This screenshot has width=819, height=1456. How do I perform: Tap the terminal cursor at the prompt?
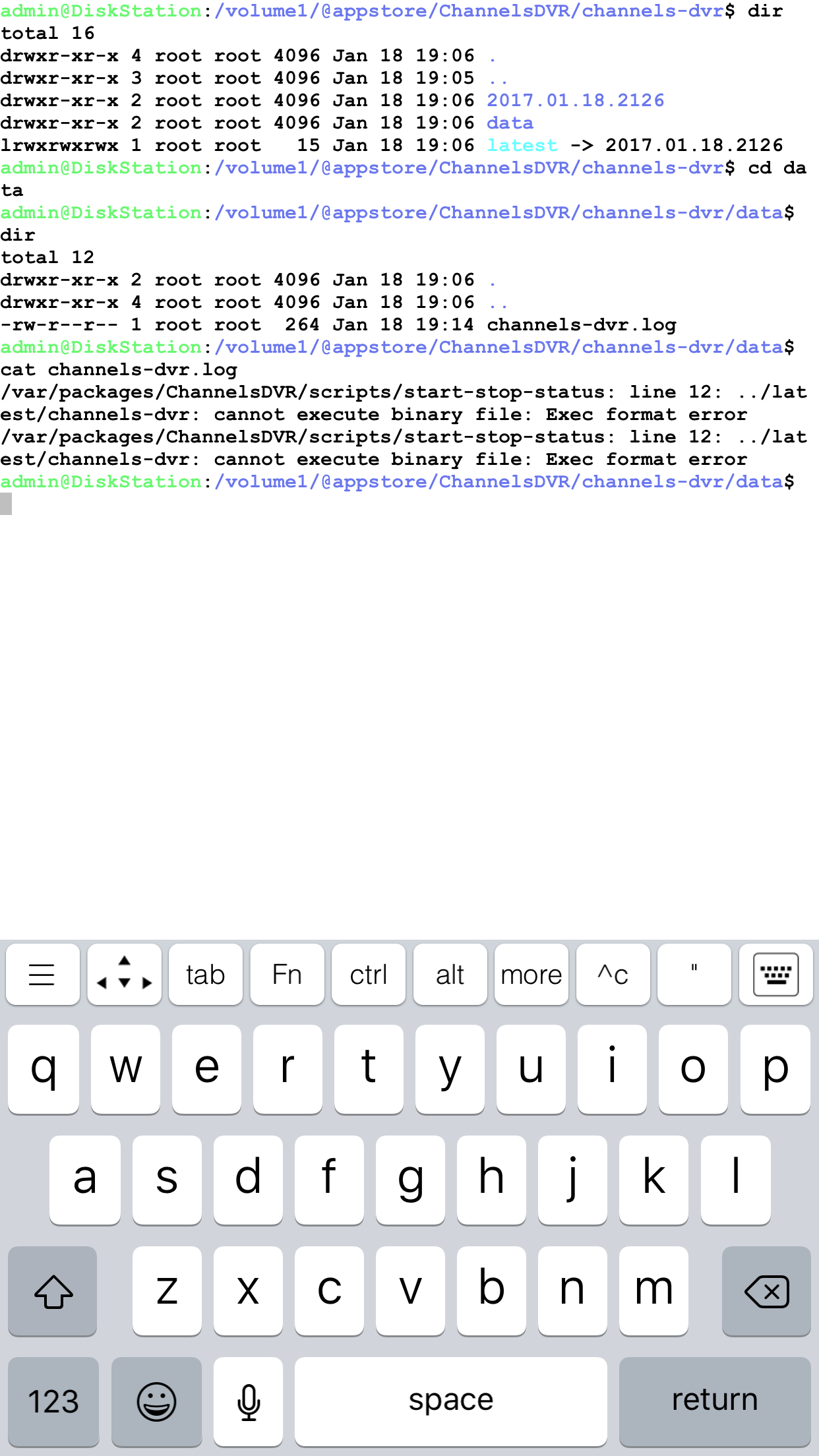(x=6, y=504)
